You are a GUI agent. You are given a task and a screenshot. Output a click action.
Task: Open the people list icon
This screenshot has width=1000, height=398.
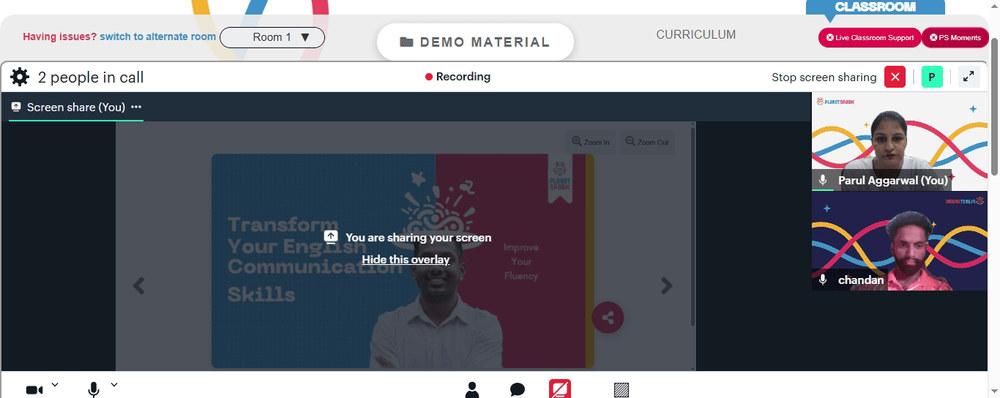[x=472, y=390]
